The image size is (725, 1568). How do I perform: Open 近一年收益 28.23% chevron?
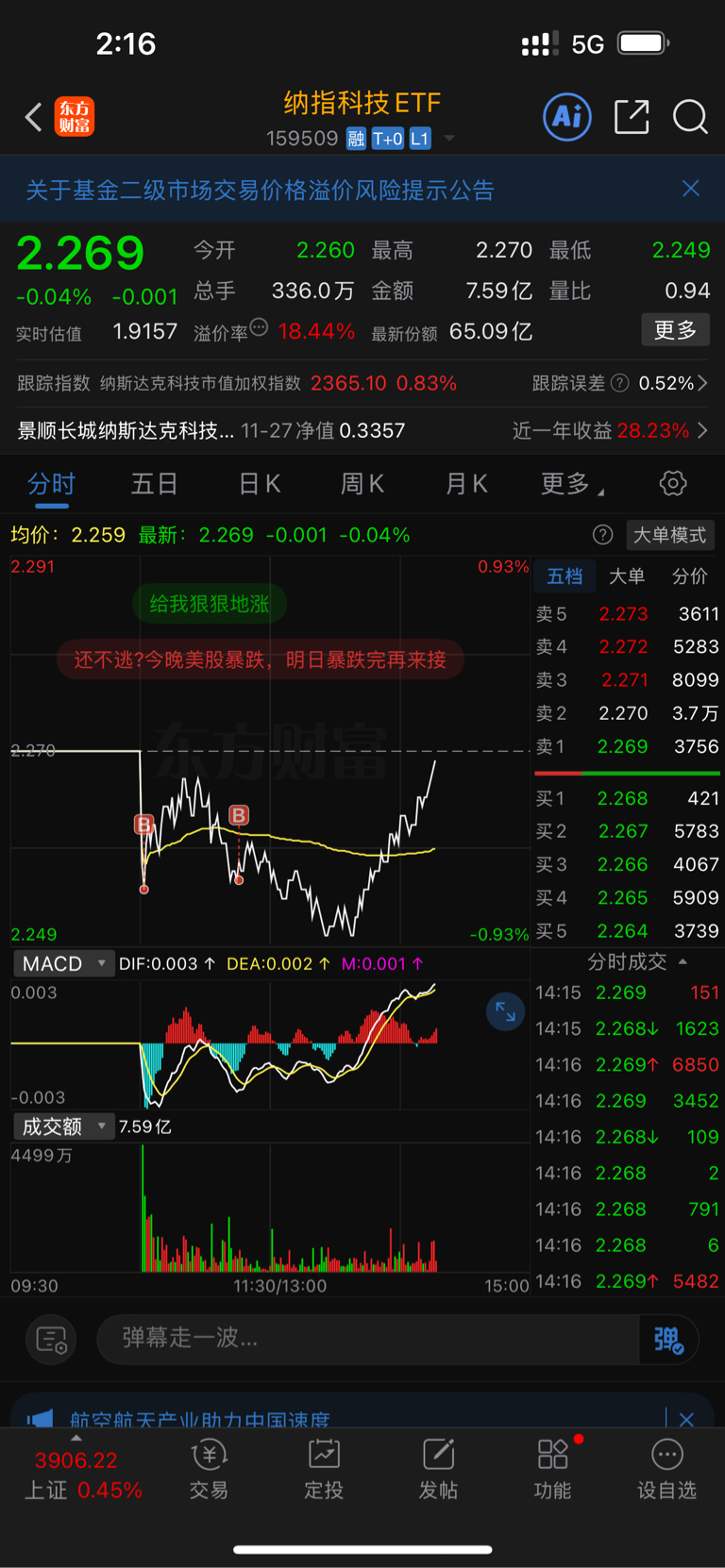coord(702,431)
